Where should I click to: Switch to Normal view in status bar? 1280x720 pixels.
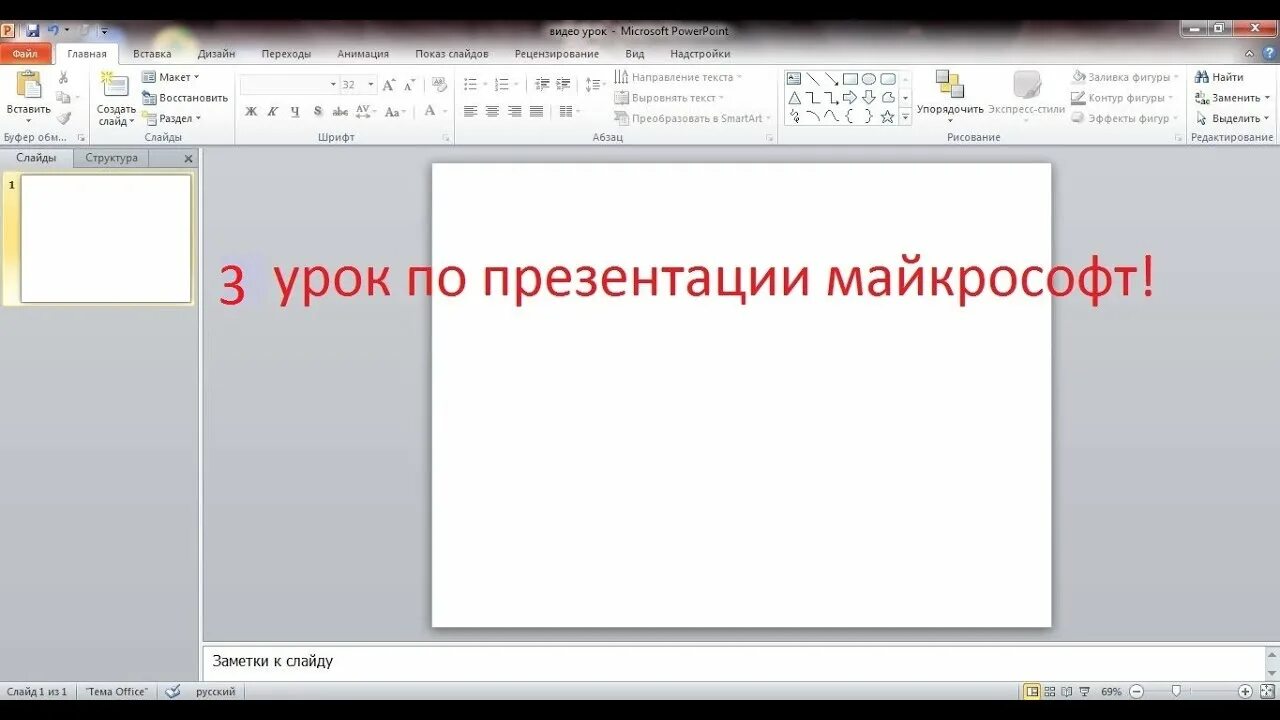[x=1032, y=691]
